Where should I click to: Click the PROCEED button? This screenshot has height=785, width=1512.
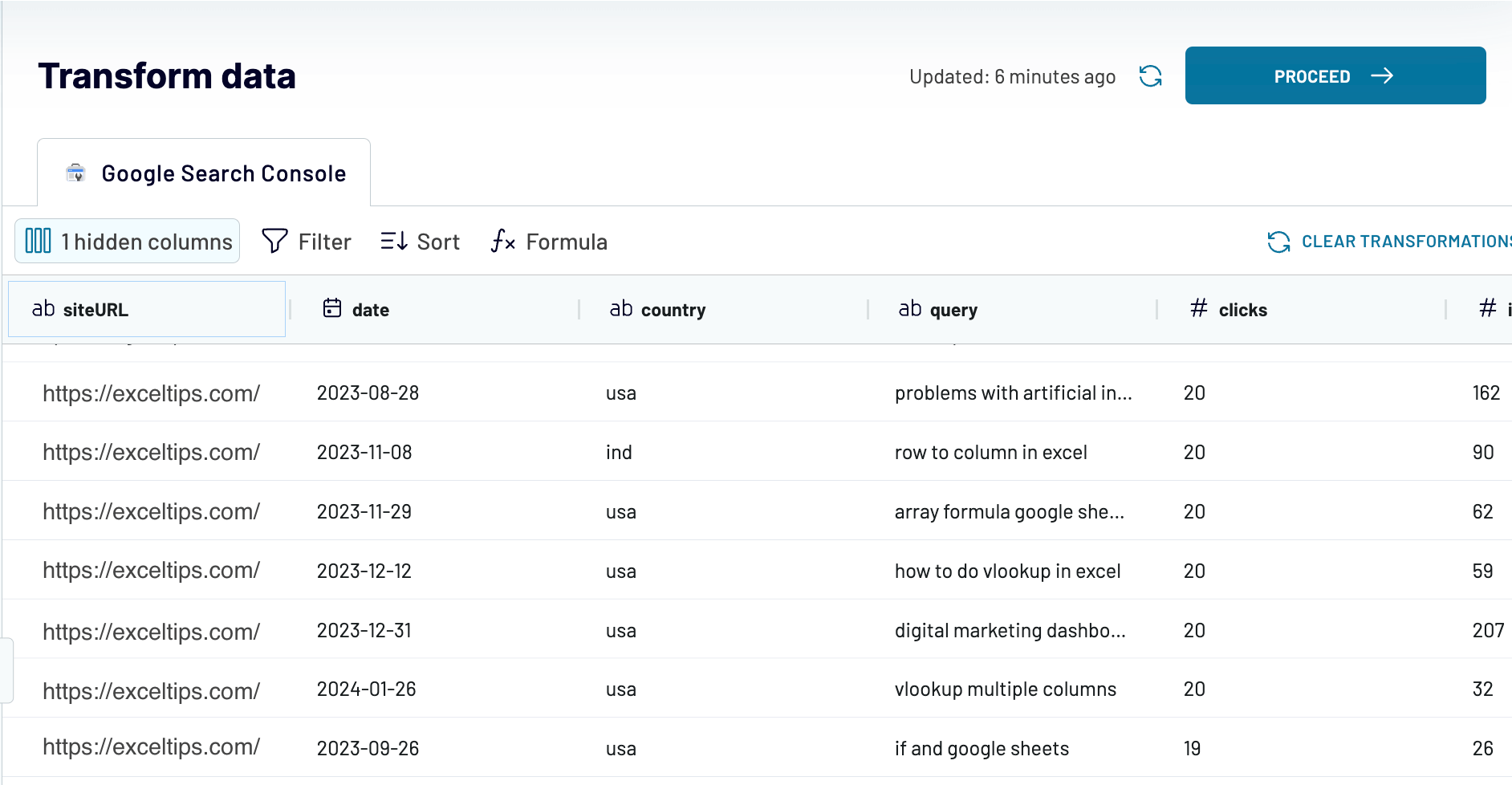(1335, 75)
